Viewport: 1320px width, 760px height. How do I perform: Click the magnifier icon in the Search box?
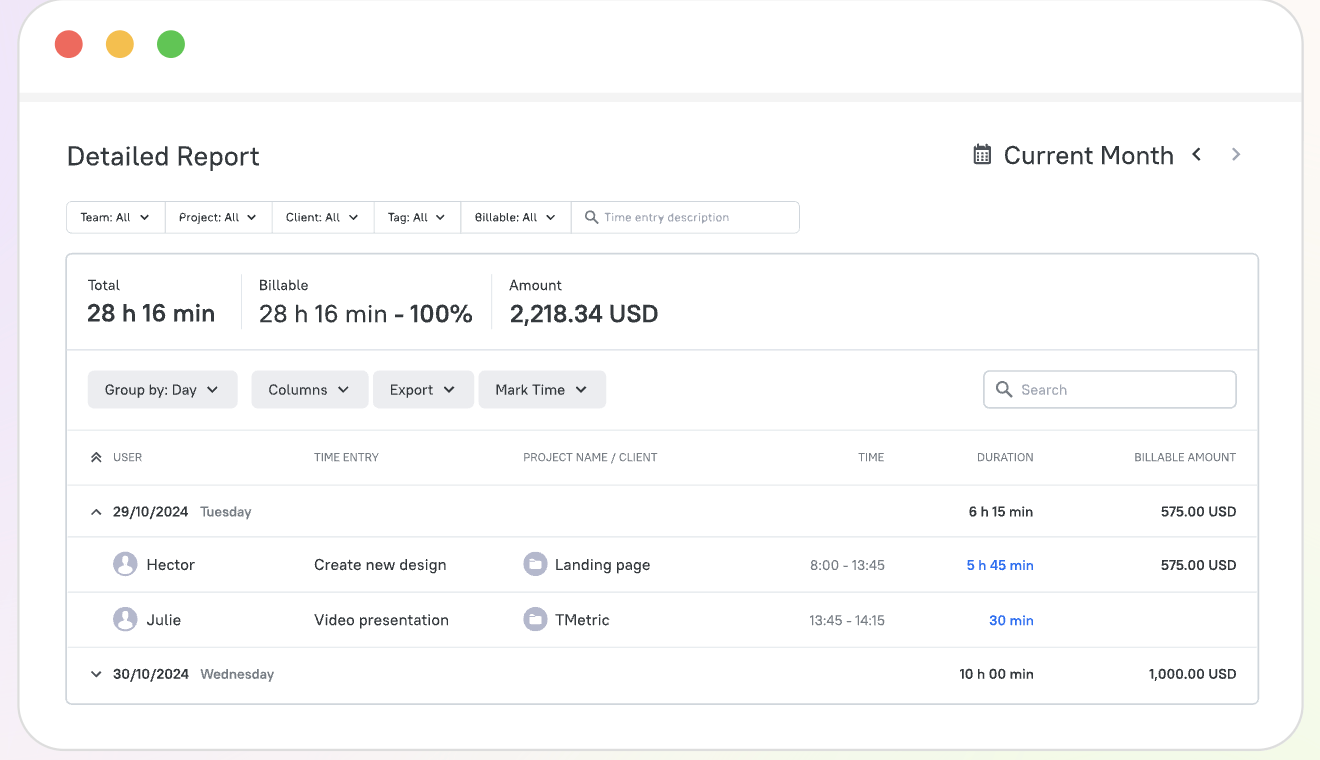(1004, 390)
